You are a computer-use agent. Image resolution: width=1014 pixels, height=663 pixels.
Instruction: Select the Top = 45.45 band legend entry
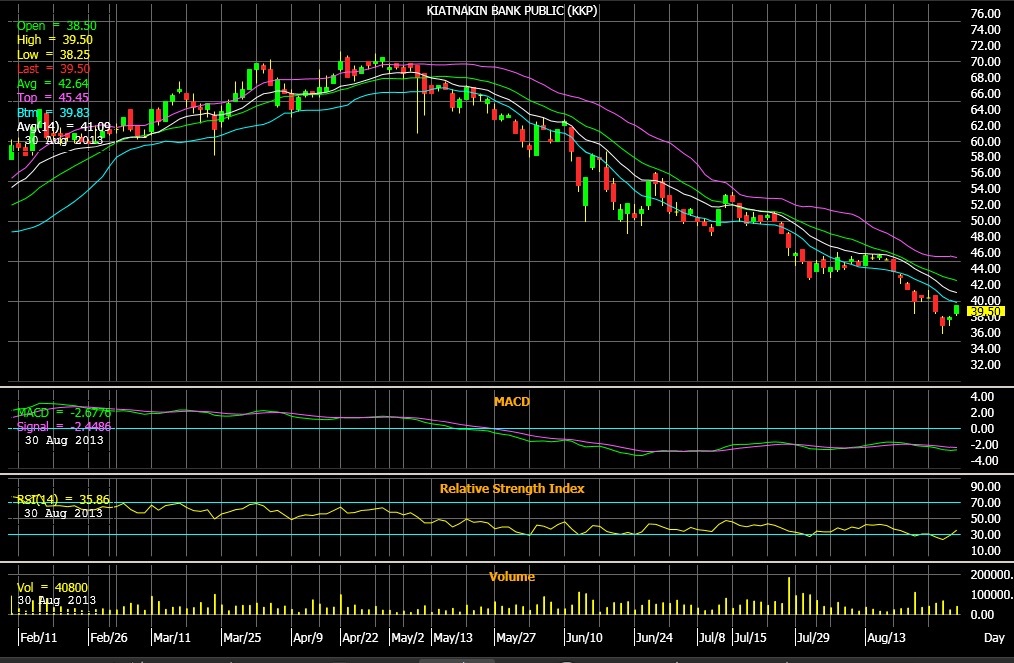coord(53,98)
